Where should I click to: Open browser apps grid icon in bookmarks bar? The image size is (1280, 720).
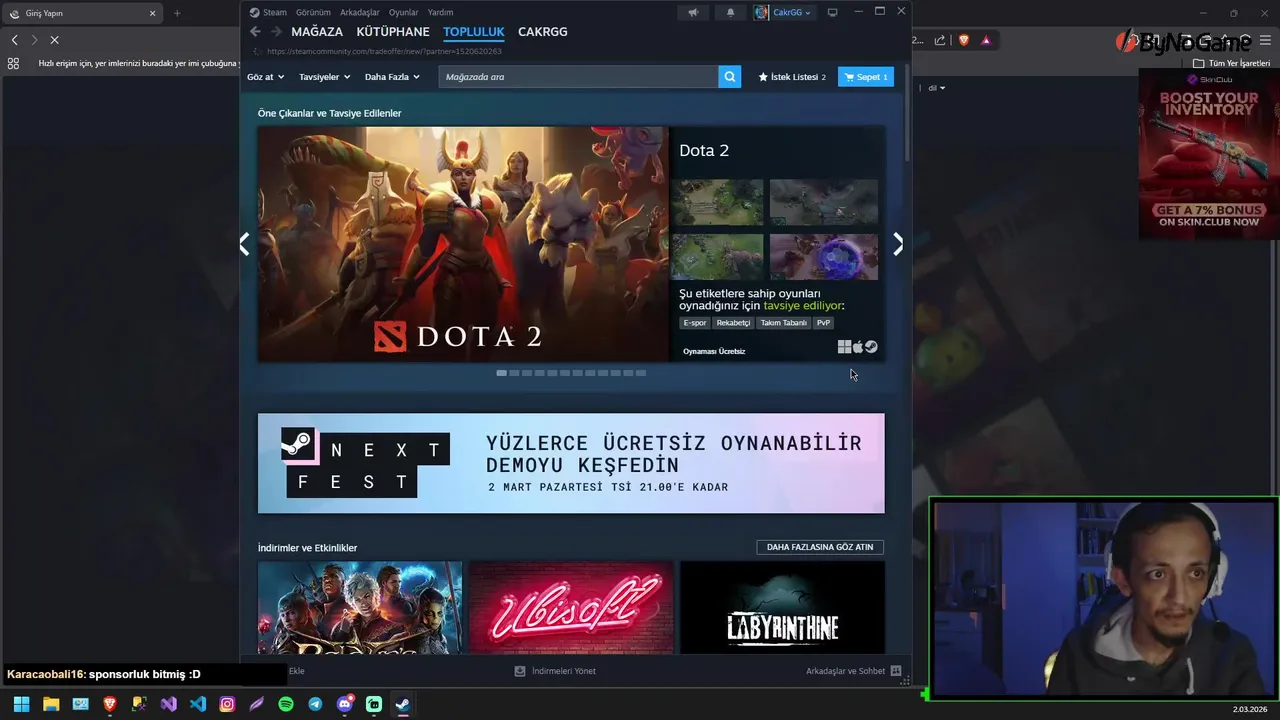[x=13, y=63]
